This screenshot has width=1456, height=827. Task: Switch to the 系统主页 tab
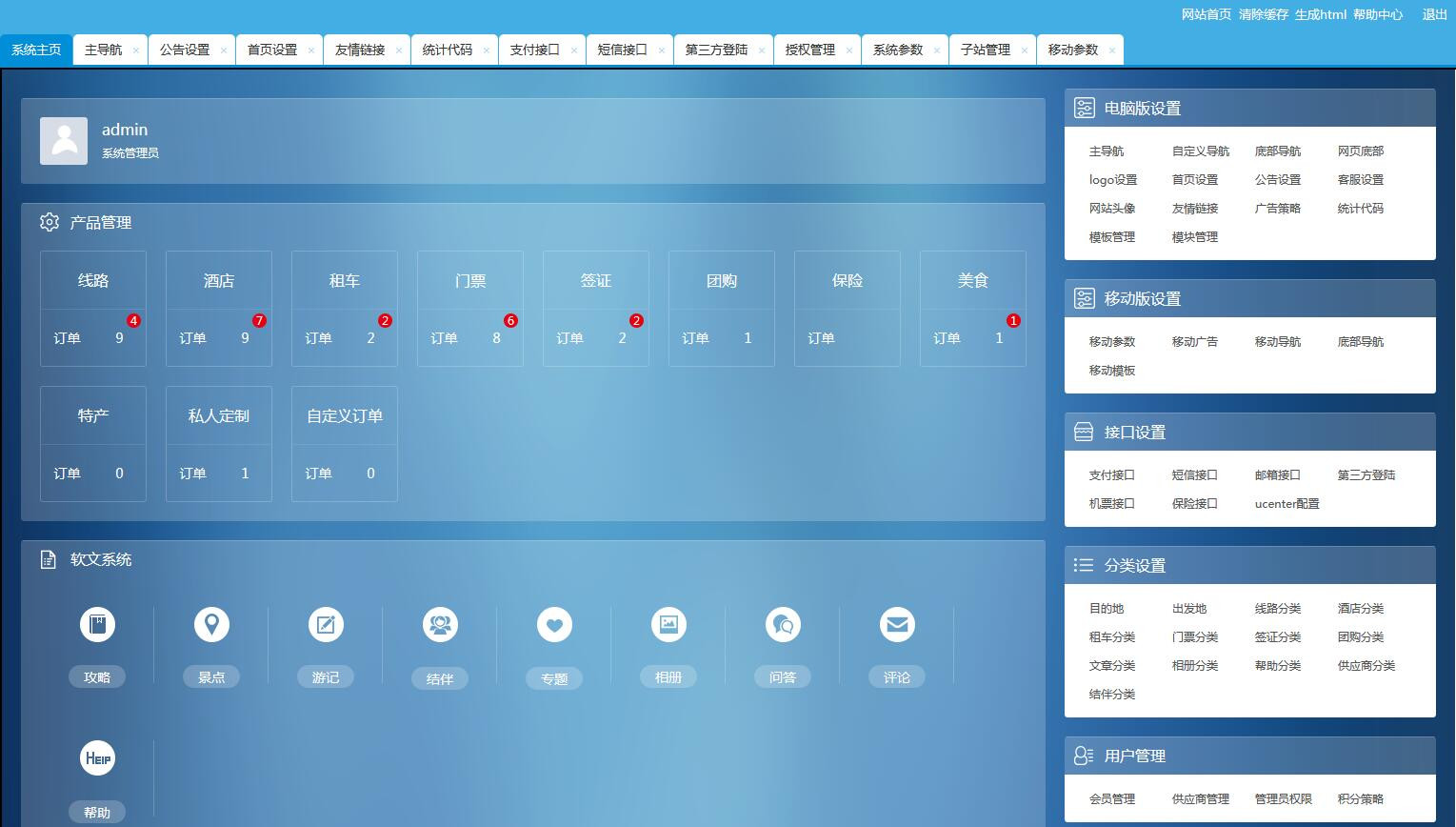pyautogui.click(x=36, y=50)
